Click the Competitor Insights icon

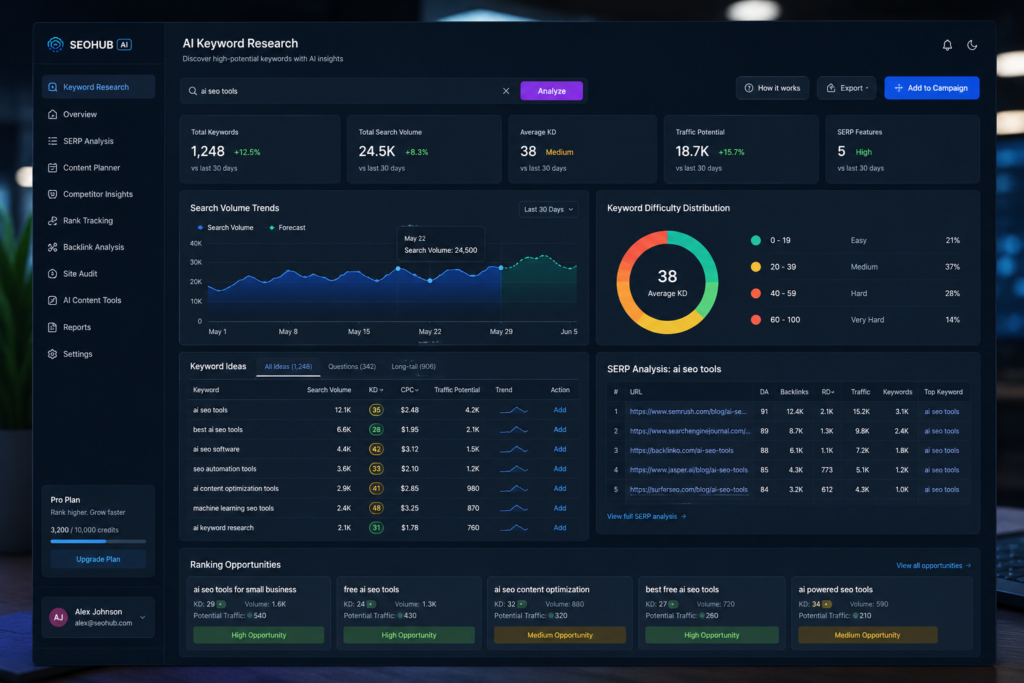point(52,194)
